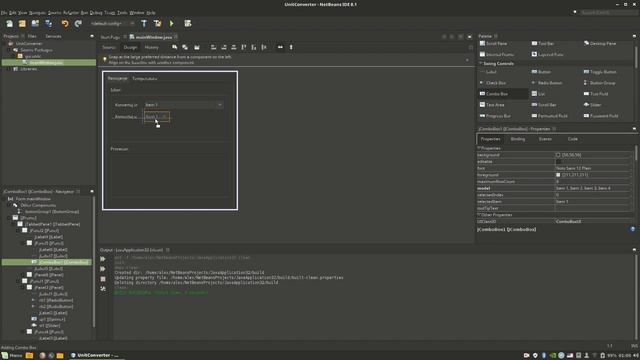This screenshot has width=640, height=360.
Task: Edit the model property value
Action: click(x=592, y=188)
